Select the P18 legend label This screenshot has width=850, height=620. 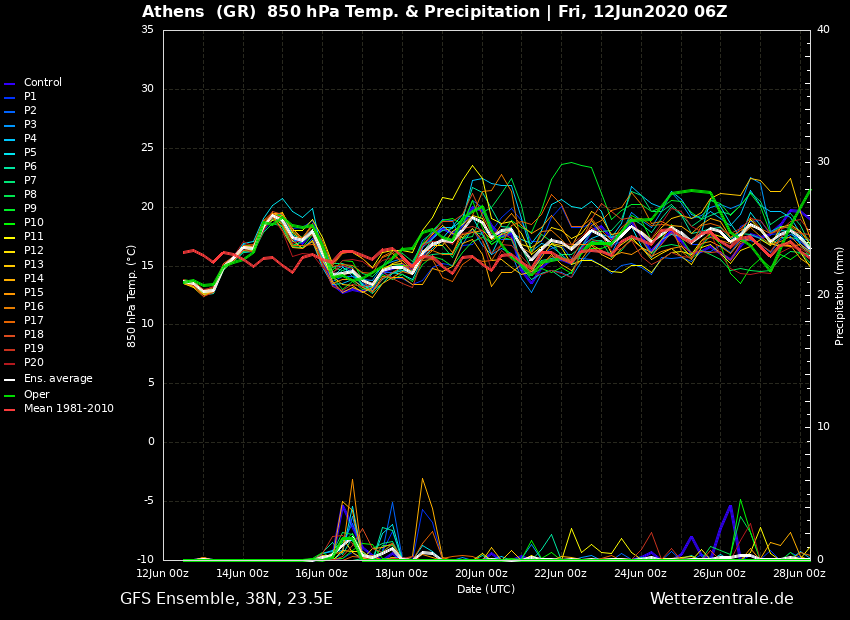34,334
